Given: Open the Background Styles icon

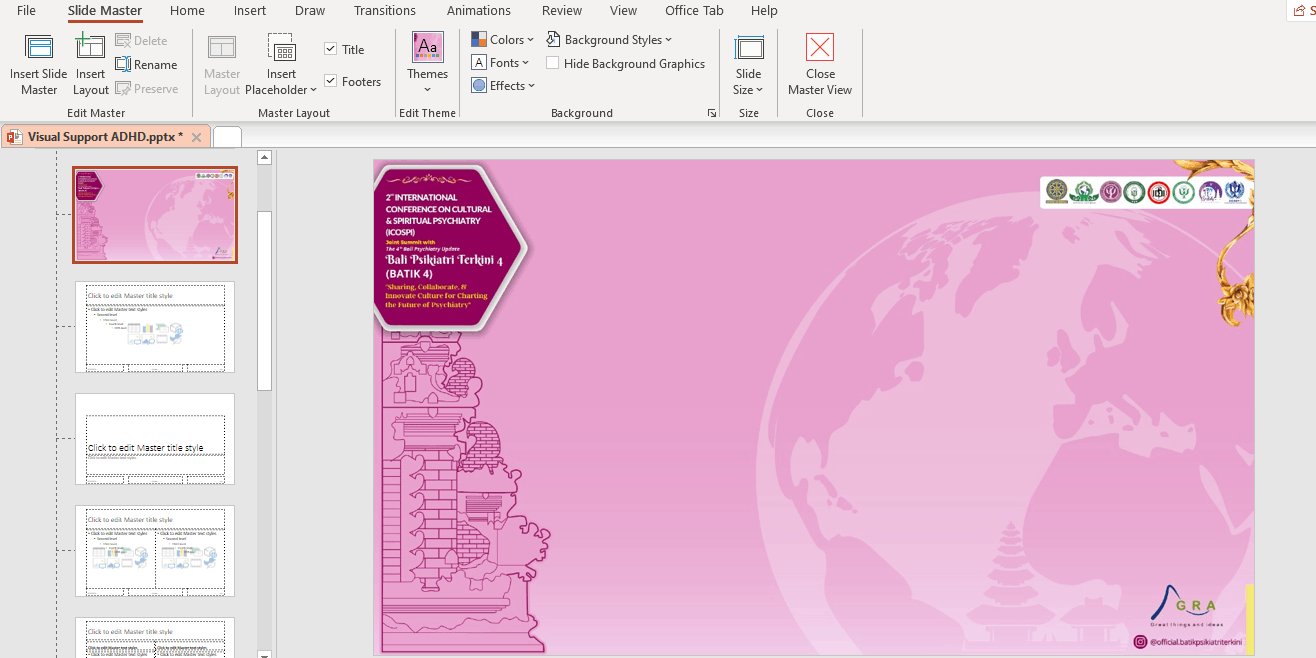Looking at the screenshot, I should pos(553,40).
